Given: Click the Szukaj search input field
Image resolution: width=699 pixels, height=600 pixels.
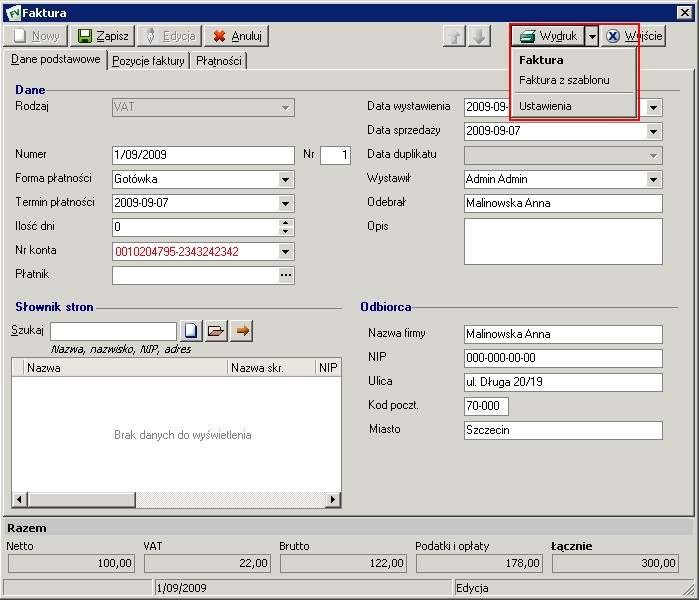Looking at the screenshot, I should [113, 331].
